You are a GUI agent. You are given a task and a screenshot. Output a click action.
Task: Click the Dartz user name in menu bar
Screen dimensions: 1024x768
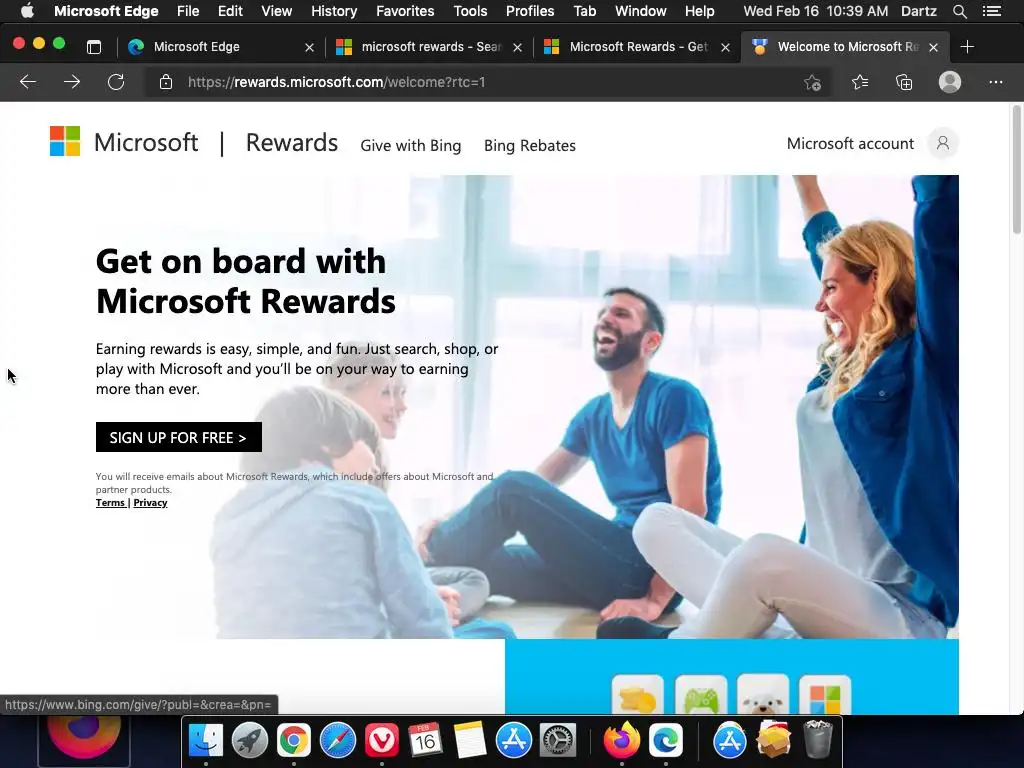[x=919, y=11]
